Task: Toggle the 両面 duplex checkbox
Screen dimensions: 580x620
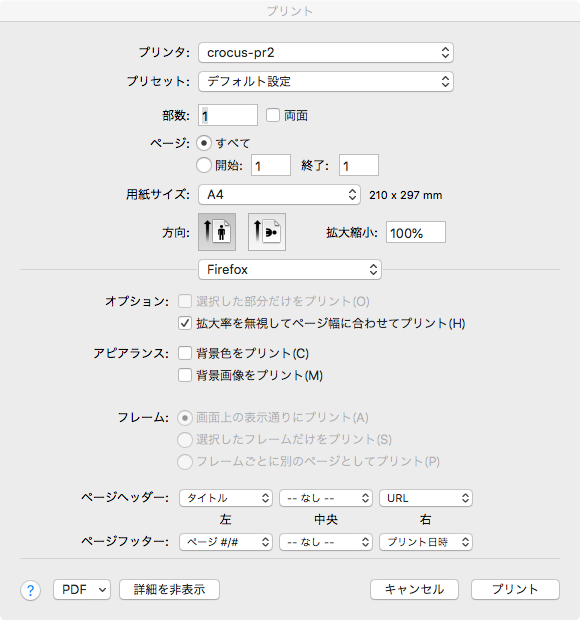Action: (x=273, y=115)
